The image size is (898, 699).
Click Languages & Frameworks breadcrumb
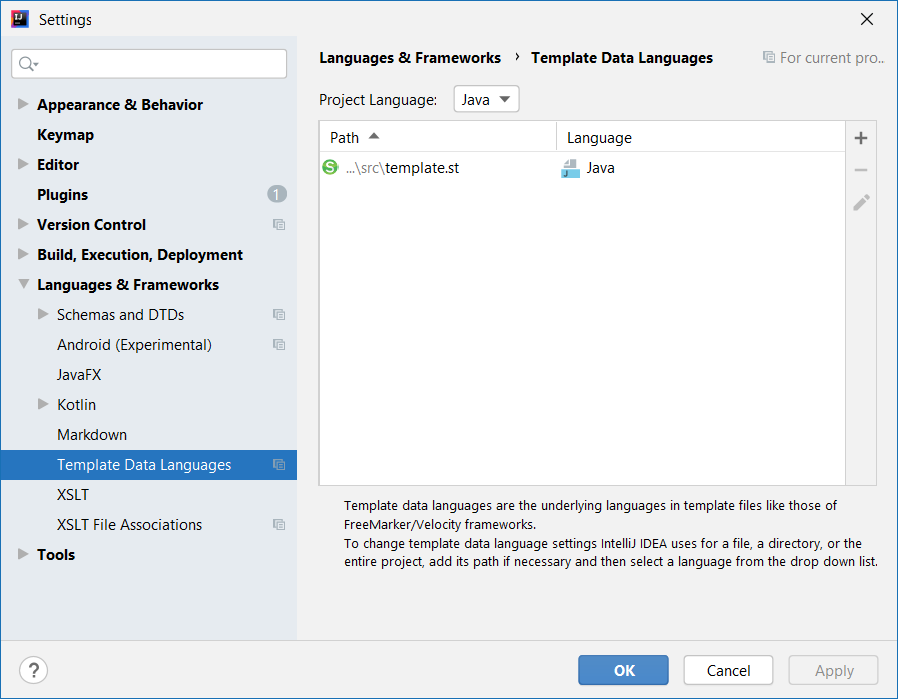click(410, 58)
